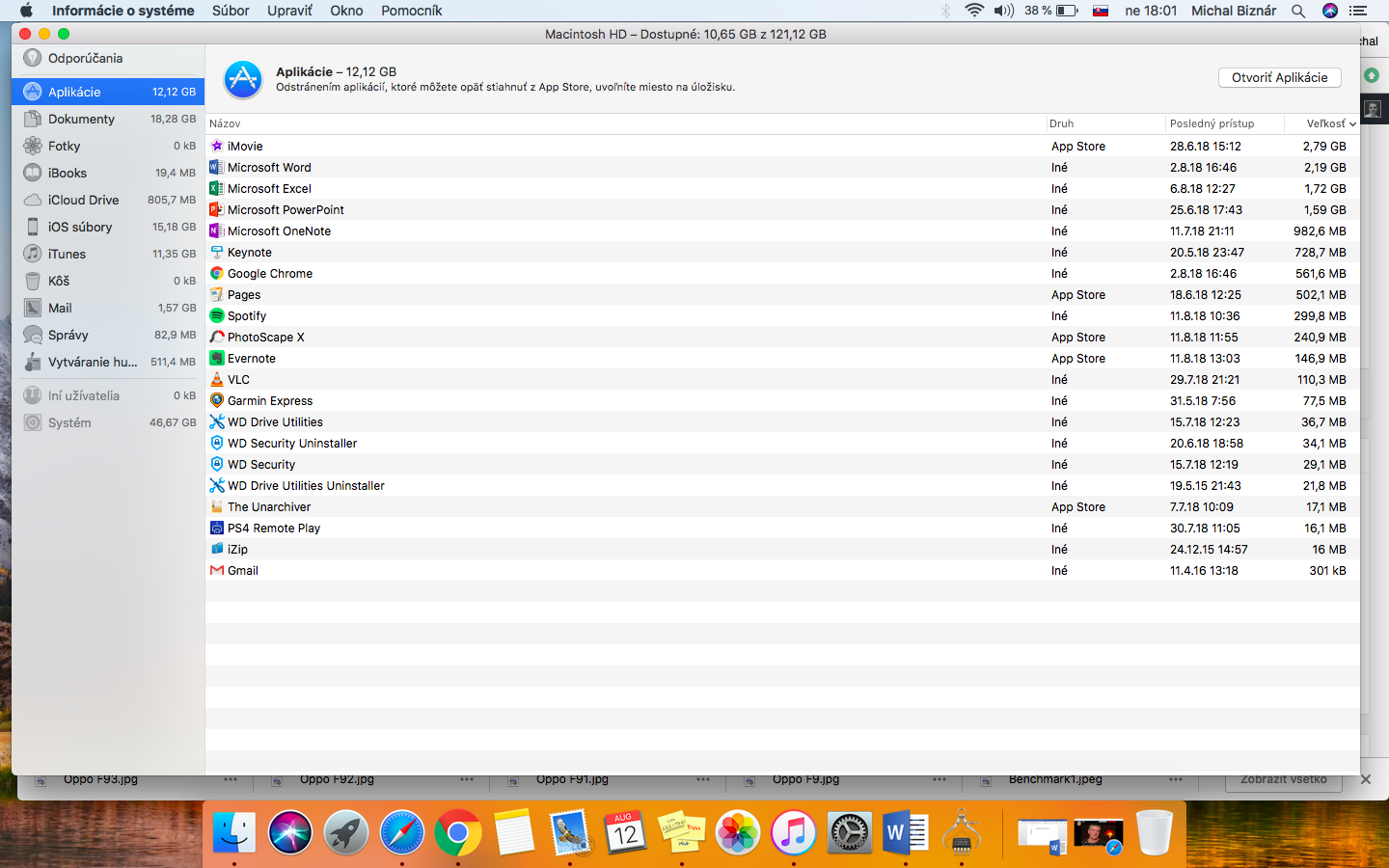Open Launchpad rocket in the Dock

click(x=346, y=832)
